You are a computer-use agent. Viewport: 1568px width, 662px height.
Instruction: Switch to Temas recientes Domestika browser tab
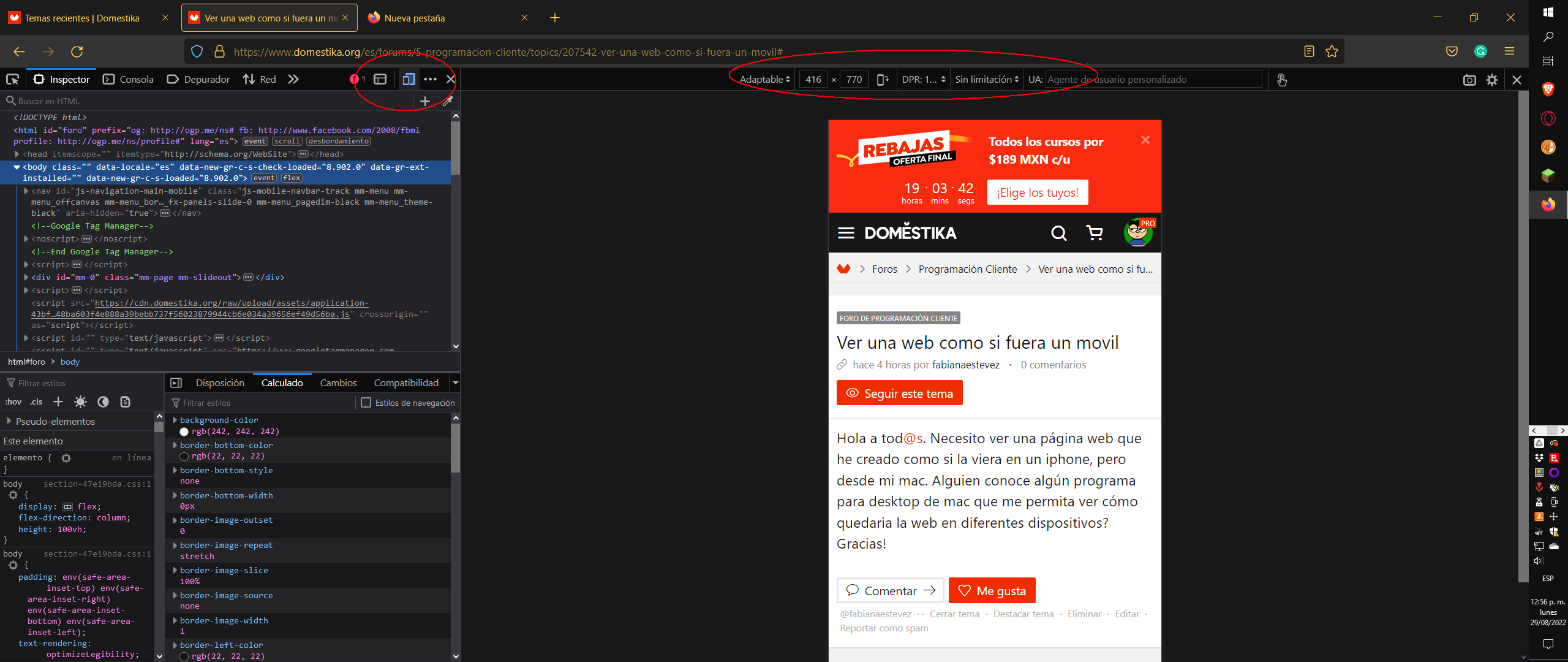click(x=82, y=18)
